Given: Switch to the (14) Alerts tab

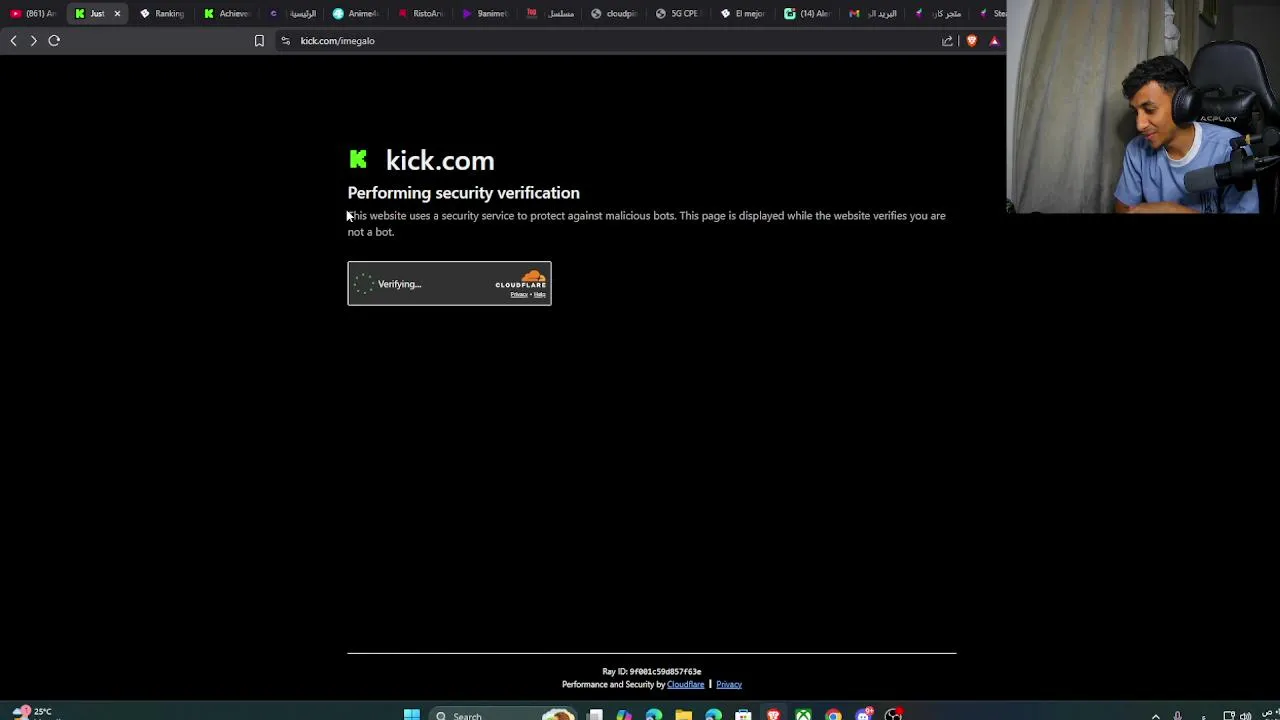Looking at the screenshot, I should [x=806, y=14].
